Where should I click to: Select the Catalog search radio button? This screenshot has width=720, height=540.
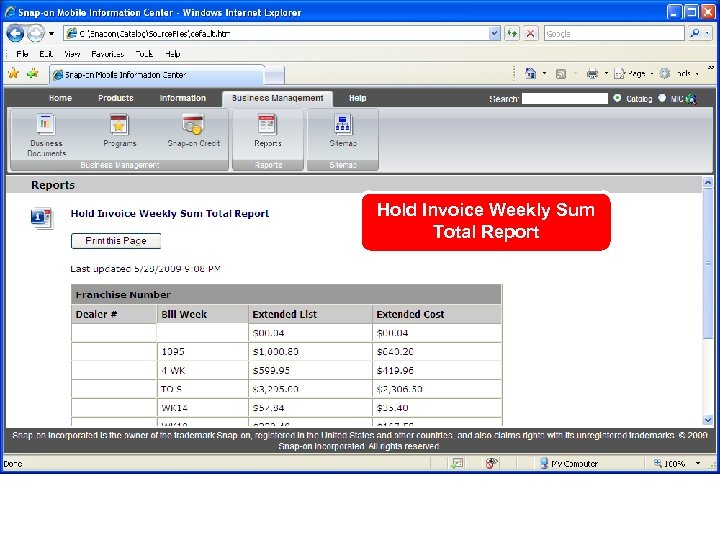[x=617, y=98]
